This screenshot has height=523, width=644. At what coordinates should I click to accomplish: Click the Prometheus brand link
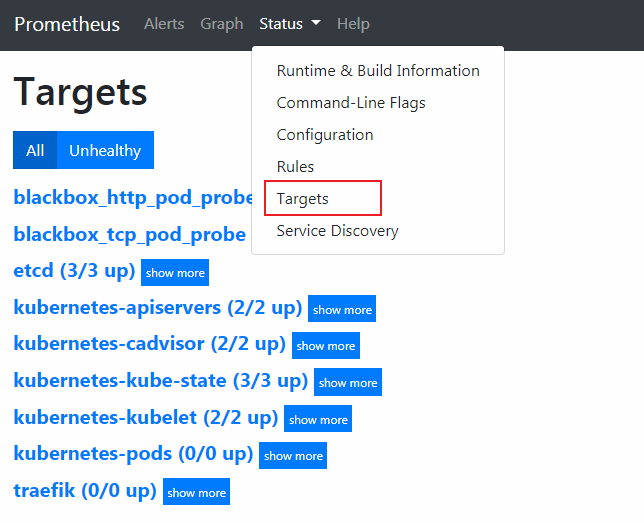(x=67, y=24)
